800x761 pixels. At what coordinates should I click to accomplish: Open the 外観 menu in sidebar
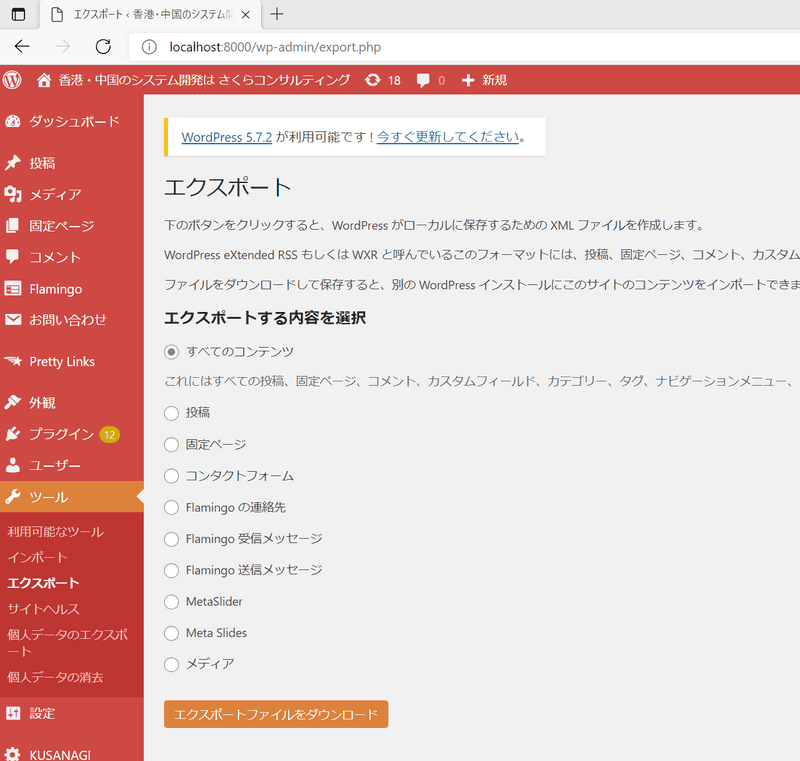[42, 403]
